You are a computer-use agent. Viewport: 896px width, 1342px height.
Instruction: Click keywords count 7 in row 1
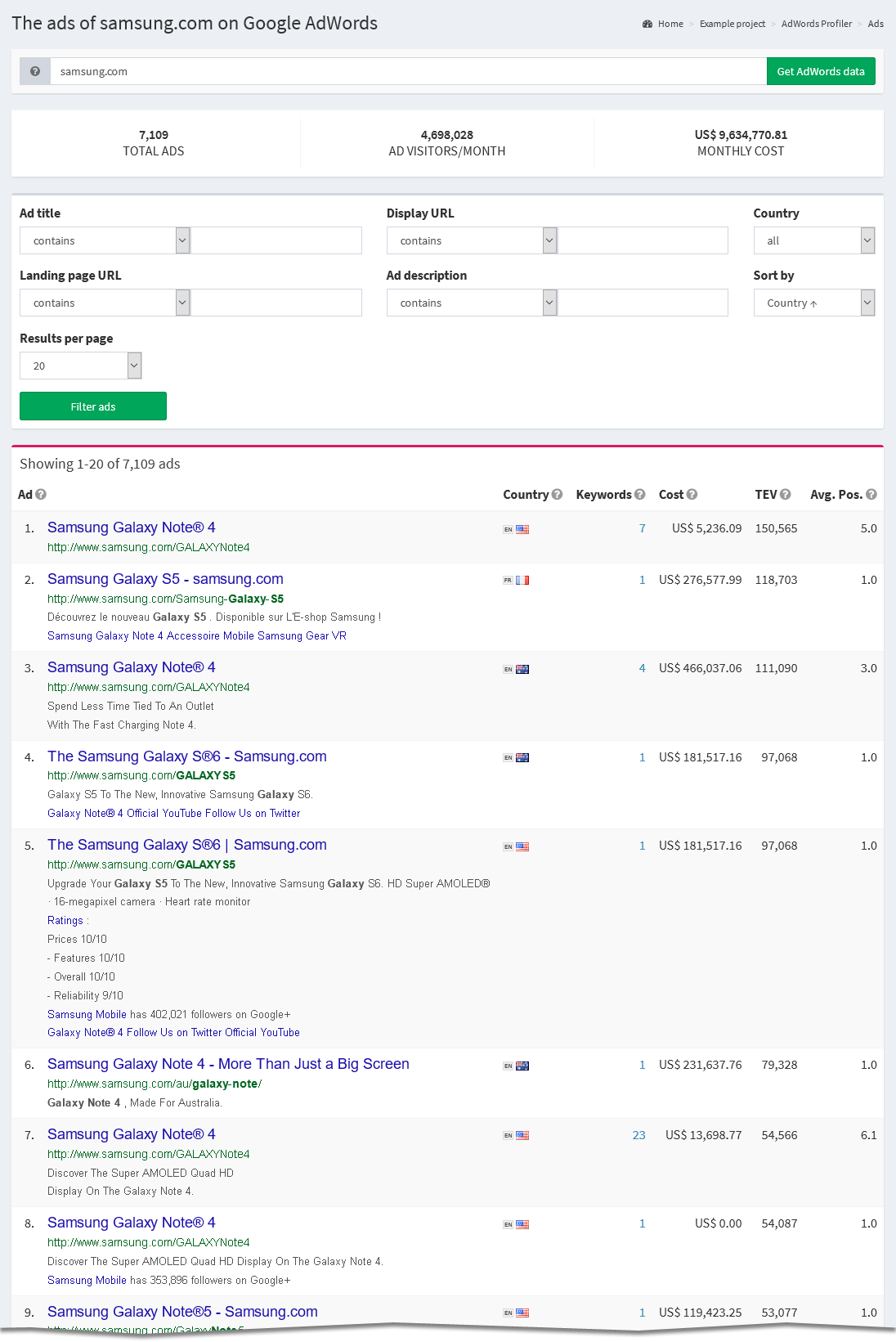643,528
